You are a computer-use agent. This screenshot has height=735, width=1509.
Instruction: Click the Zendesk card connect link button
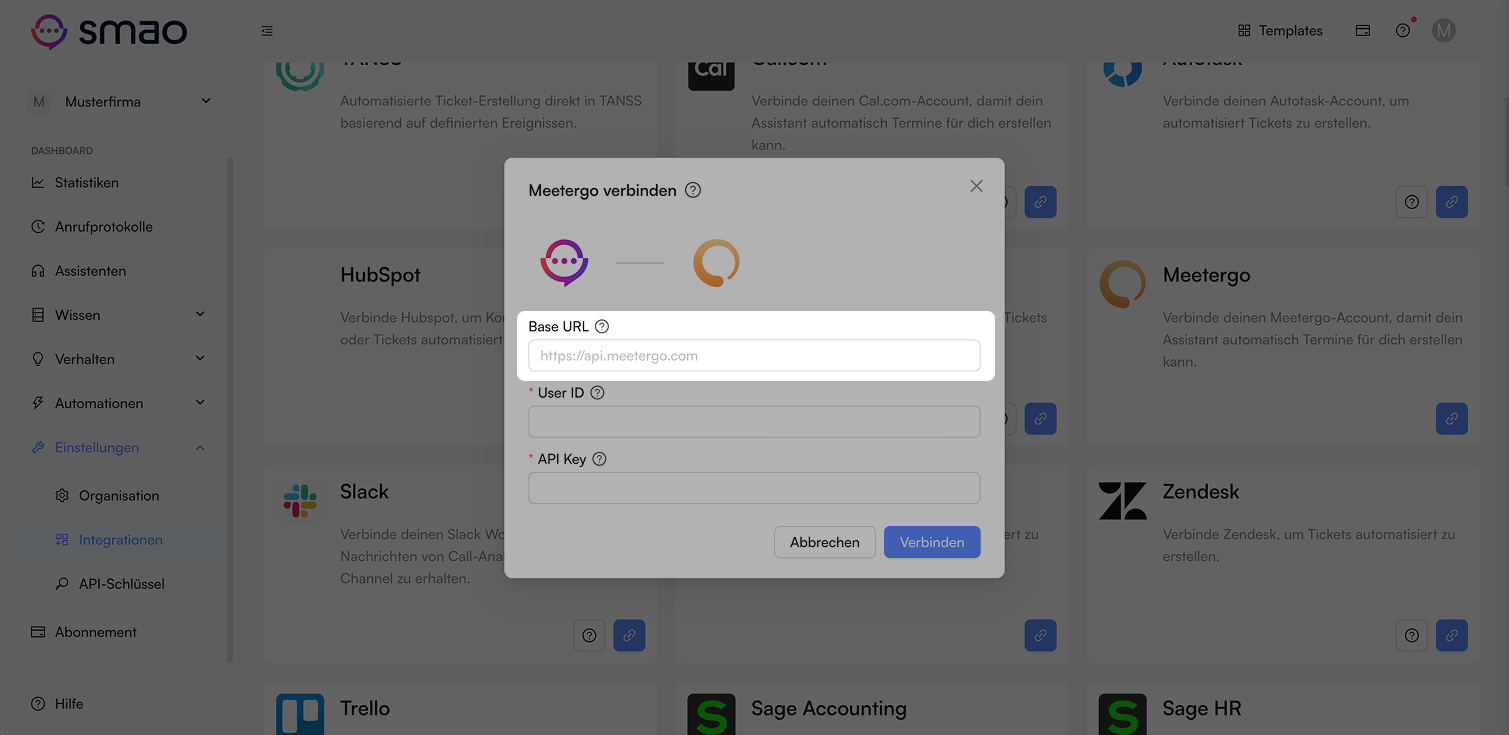click(1452, 635)
